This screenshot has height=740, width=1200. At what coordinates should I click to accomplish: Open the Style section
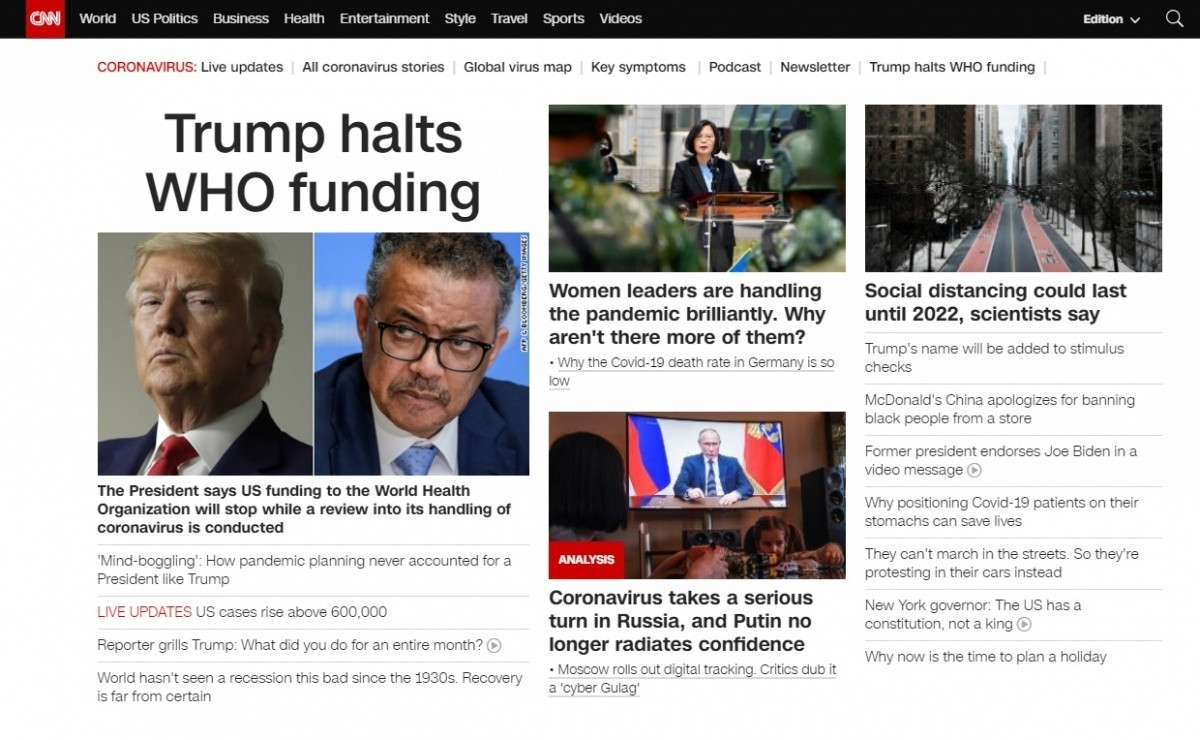460,18
